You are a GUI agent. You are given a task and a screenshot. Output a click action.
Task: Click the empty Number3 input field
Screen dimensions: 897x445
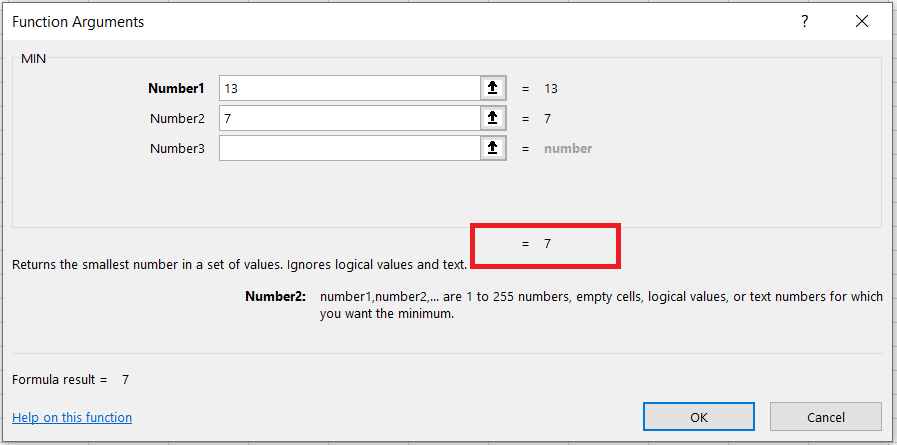click(x=349, y=148)
